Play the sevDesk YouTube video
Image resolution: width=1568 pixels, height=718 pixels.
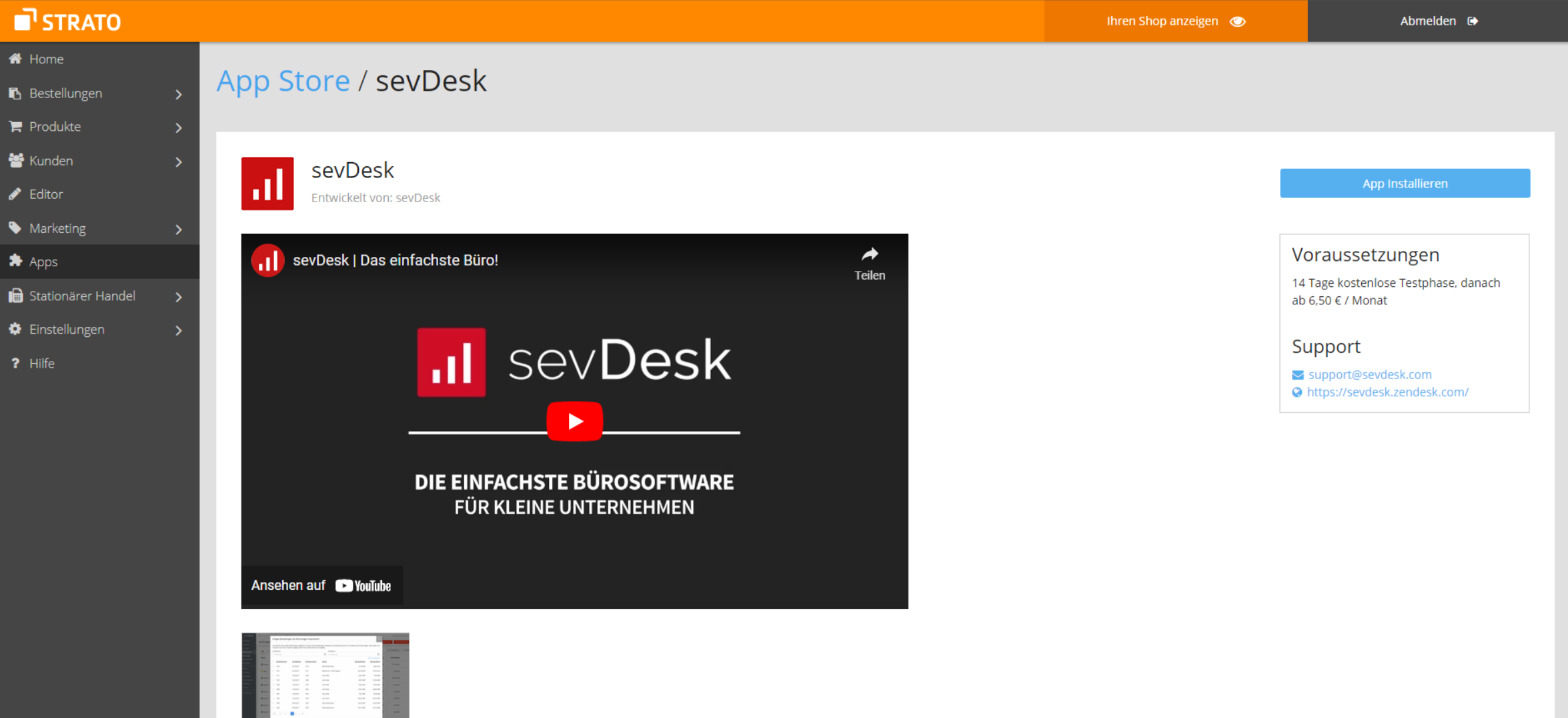click(x=574, y=421)
